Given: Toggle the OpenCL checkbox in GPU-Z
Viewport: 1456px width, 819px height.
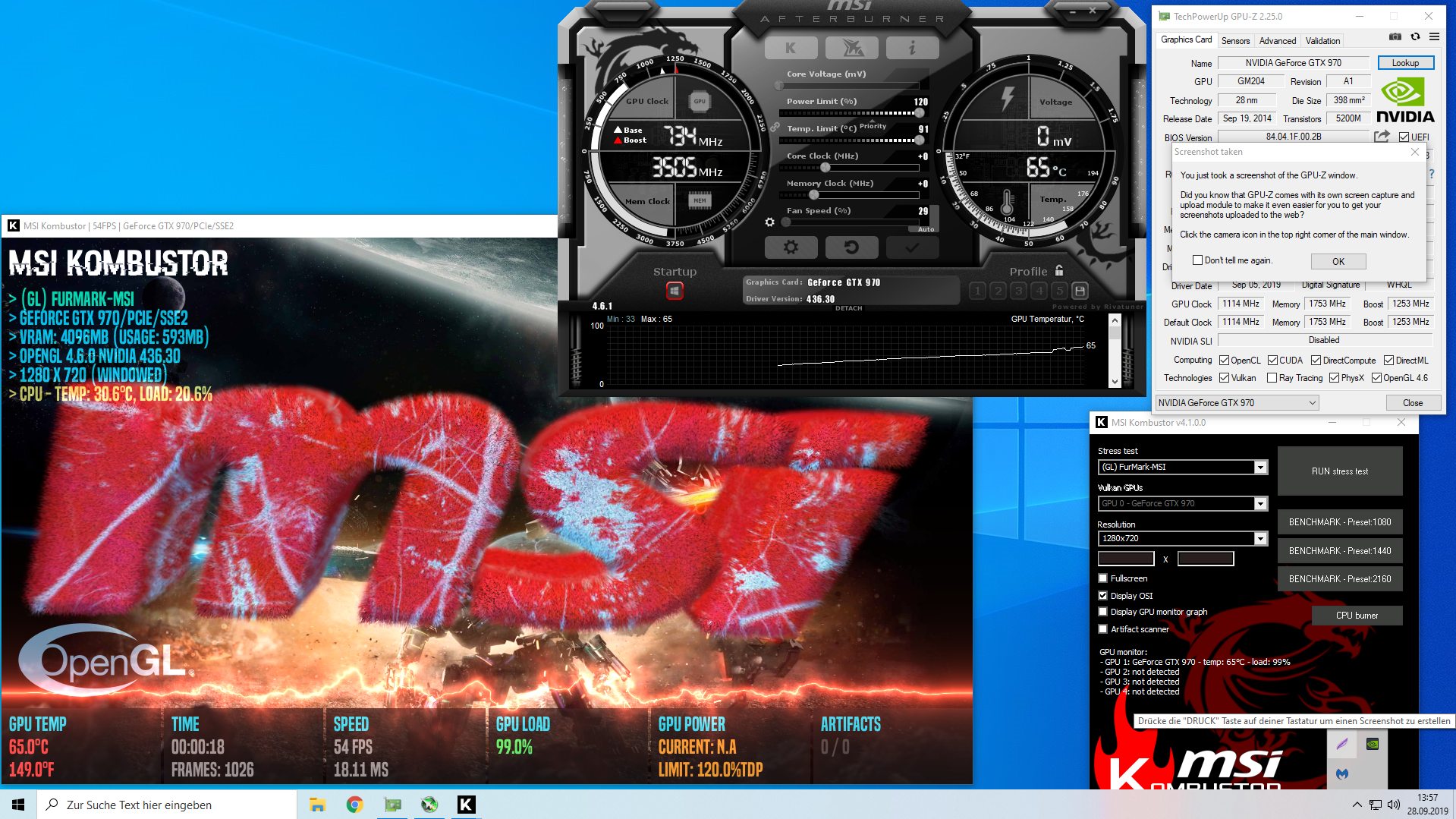Looking at the screenshot, I should click(1224, 361).
